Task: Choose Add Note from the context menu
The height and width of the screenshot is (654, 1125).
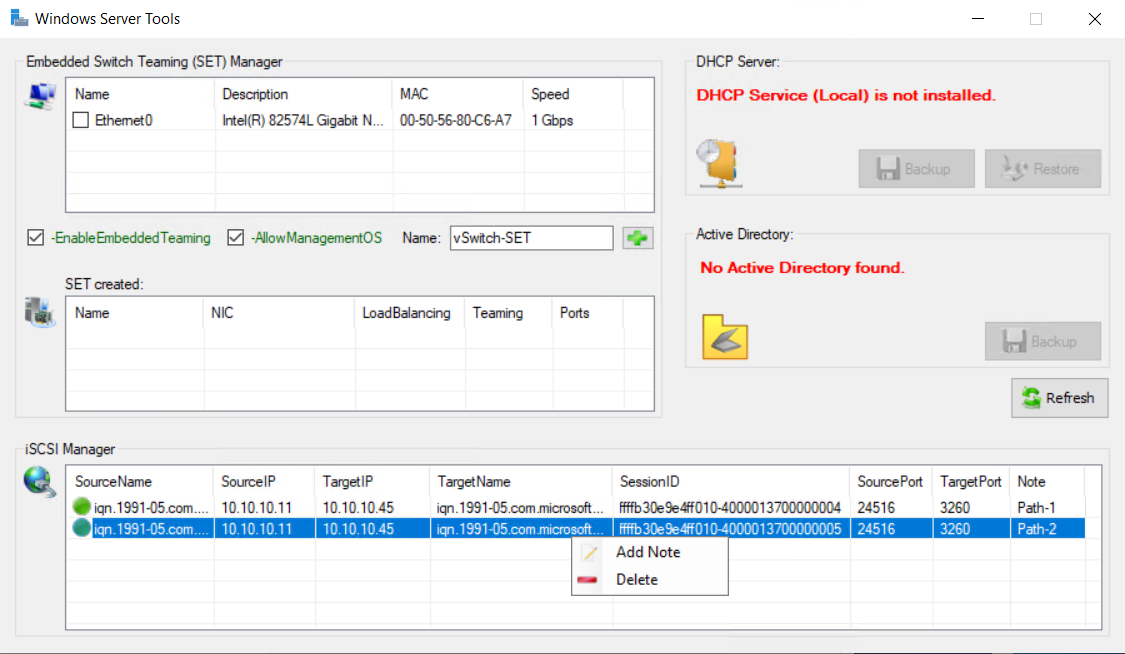Action: point(647,552)
